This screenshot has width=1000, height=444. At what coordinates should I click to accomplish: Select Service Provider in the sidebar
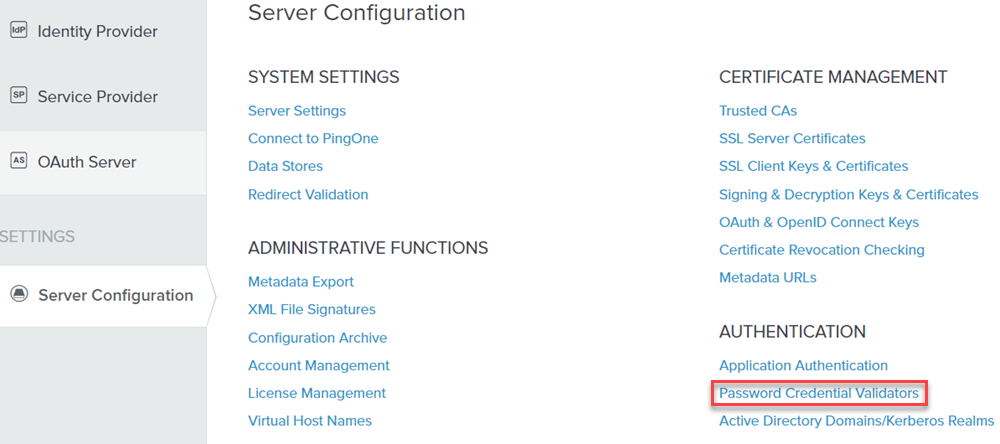pos(98,97)
